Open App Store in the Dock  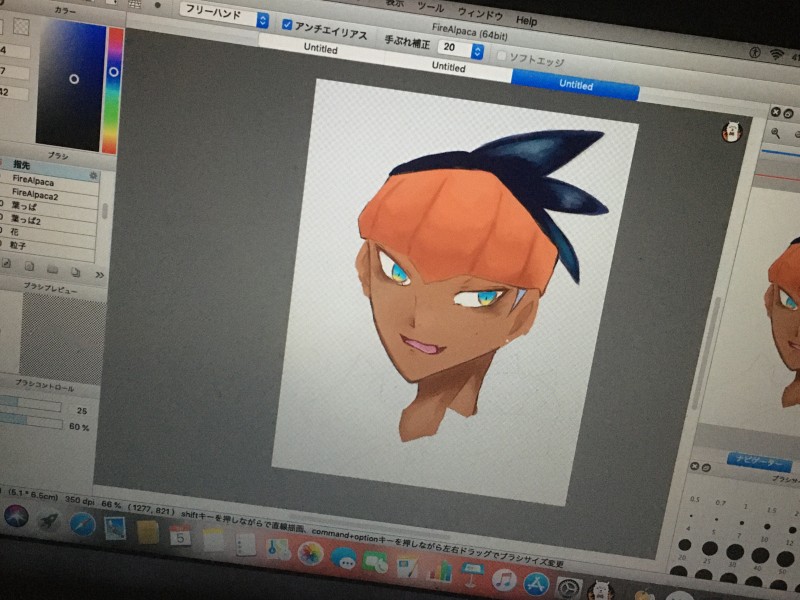click(536, 584)
